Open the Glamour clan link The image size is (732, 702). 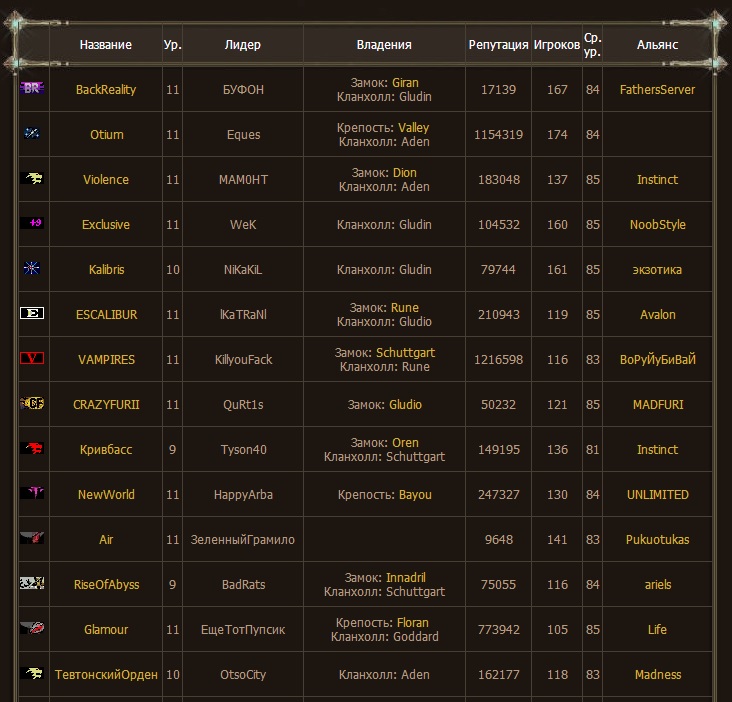click(x=106, y=630)
